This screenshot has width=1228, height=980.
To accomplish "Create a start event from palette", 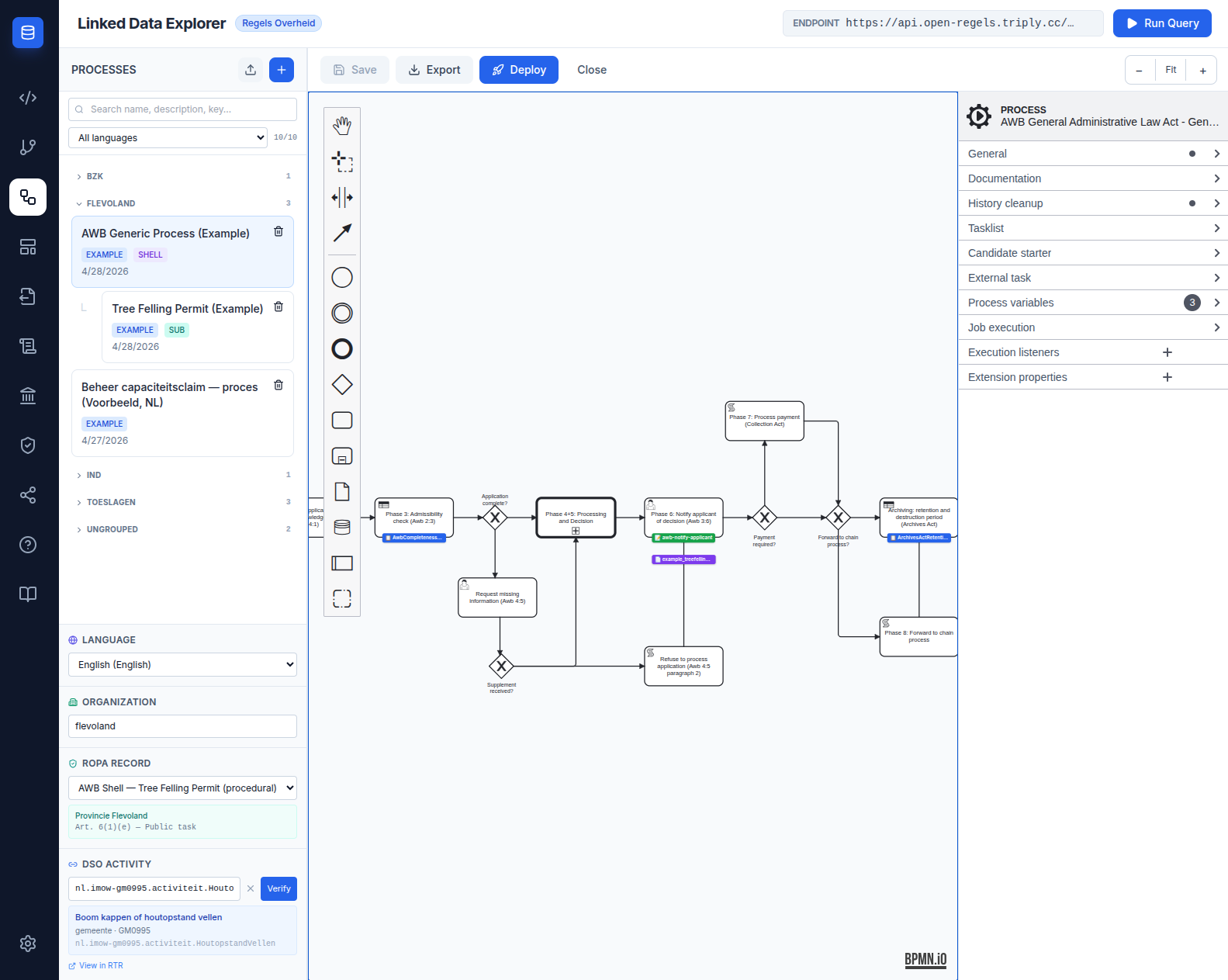I will 342,277.
